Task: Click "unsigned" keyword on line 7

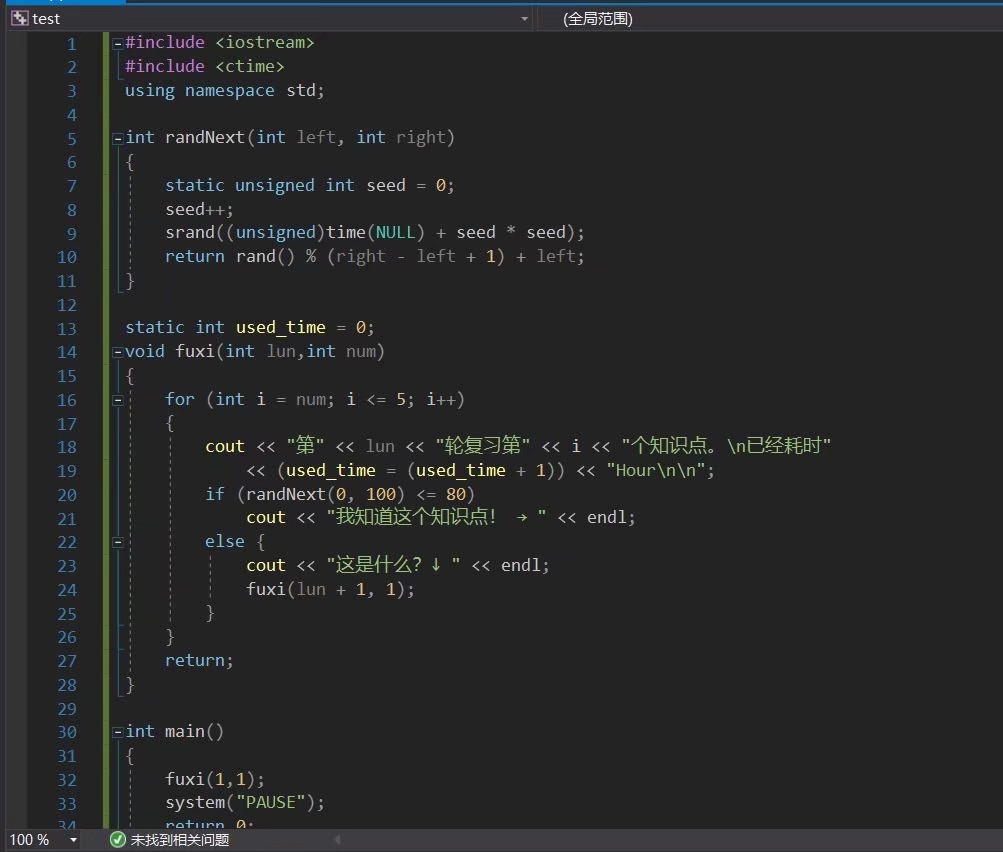Action: tap(274, 185)
